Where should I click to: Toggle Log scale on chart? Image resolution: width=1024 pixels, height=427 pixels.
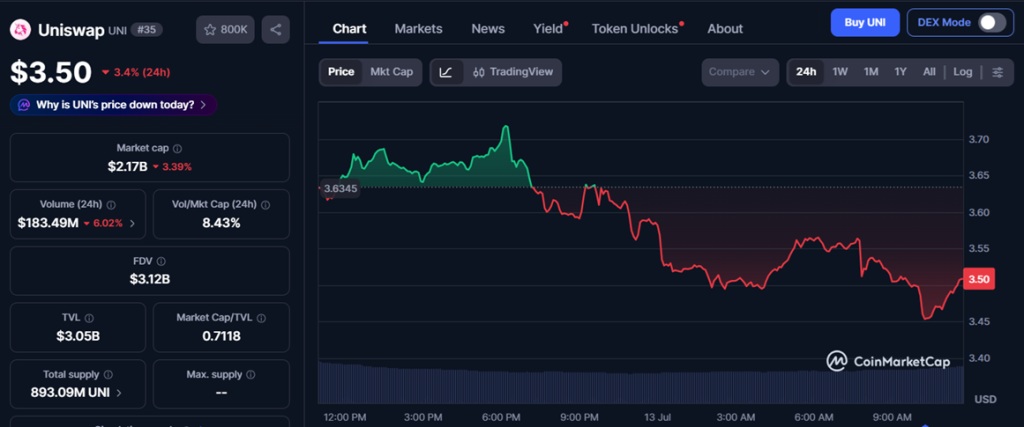coord(963,72)
